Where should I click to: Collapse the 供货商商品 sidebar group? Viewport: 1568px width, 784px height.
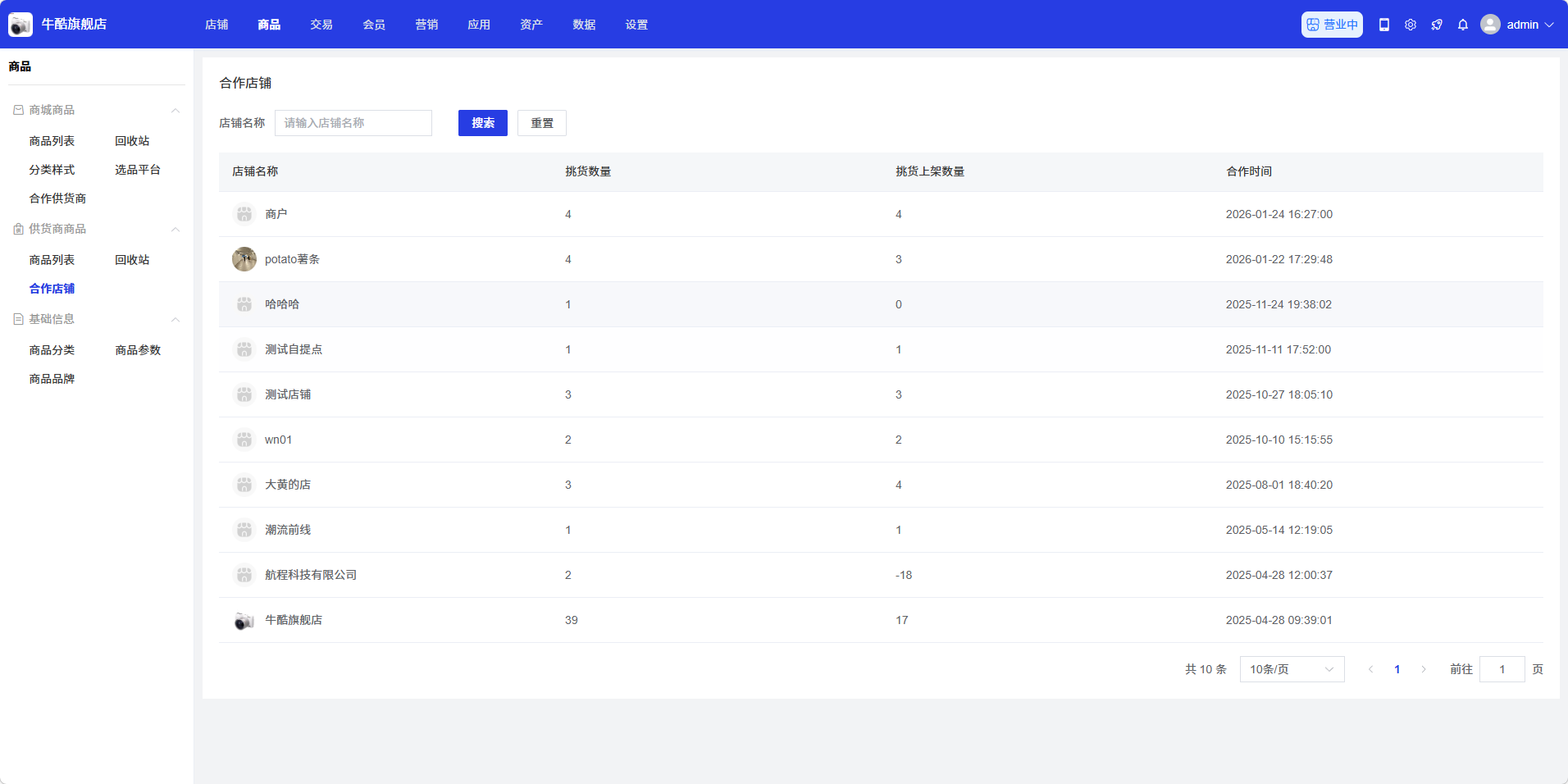tap(175, 230)
